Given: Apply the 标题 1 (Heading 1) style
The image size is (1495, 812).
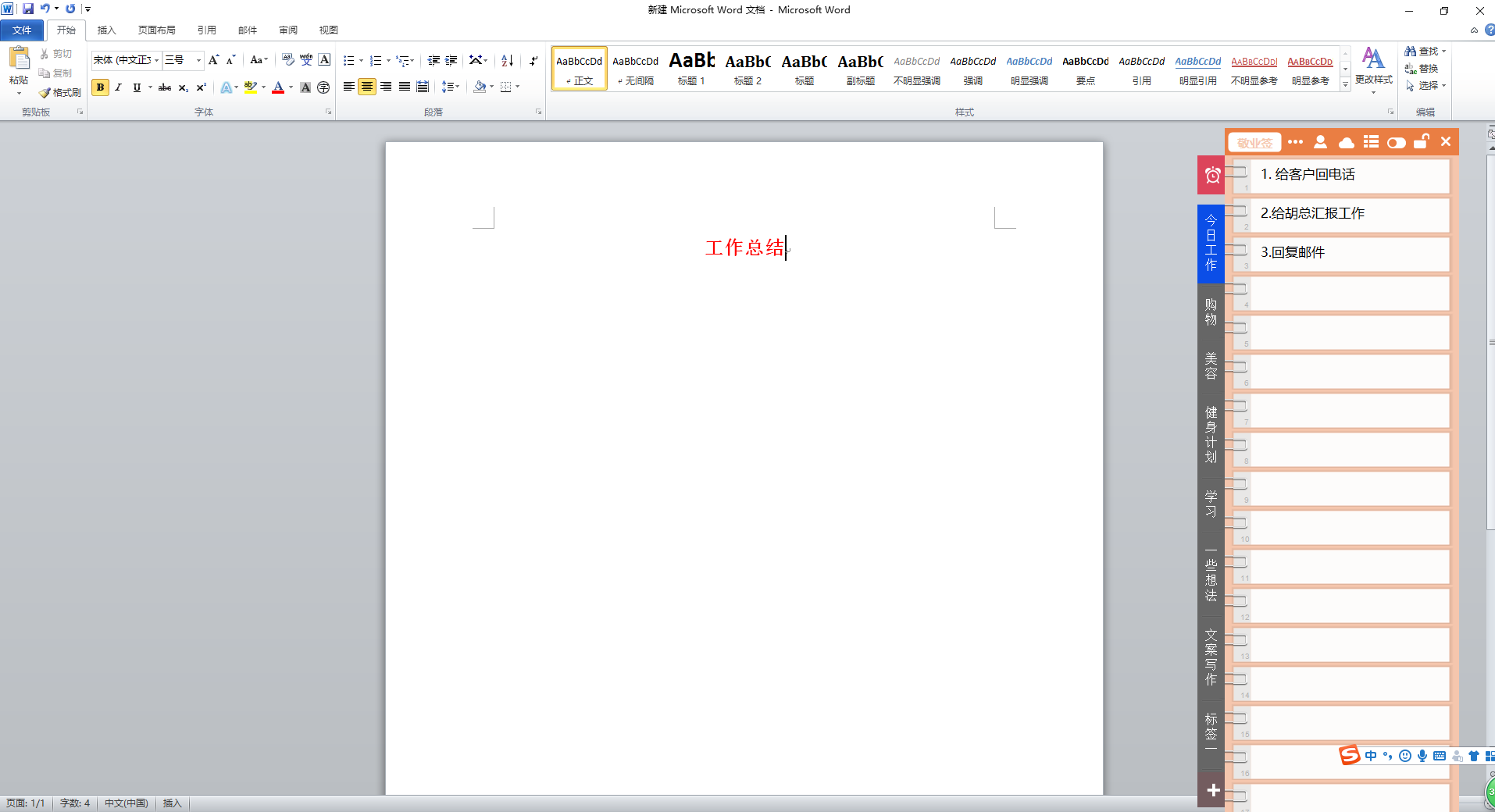Looking at the screenshot, I should (x=692, y=69).
